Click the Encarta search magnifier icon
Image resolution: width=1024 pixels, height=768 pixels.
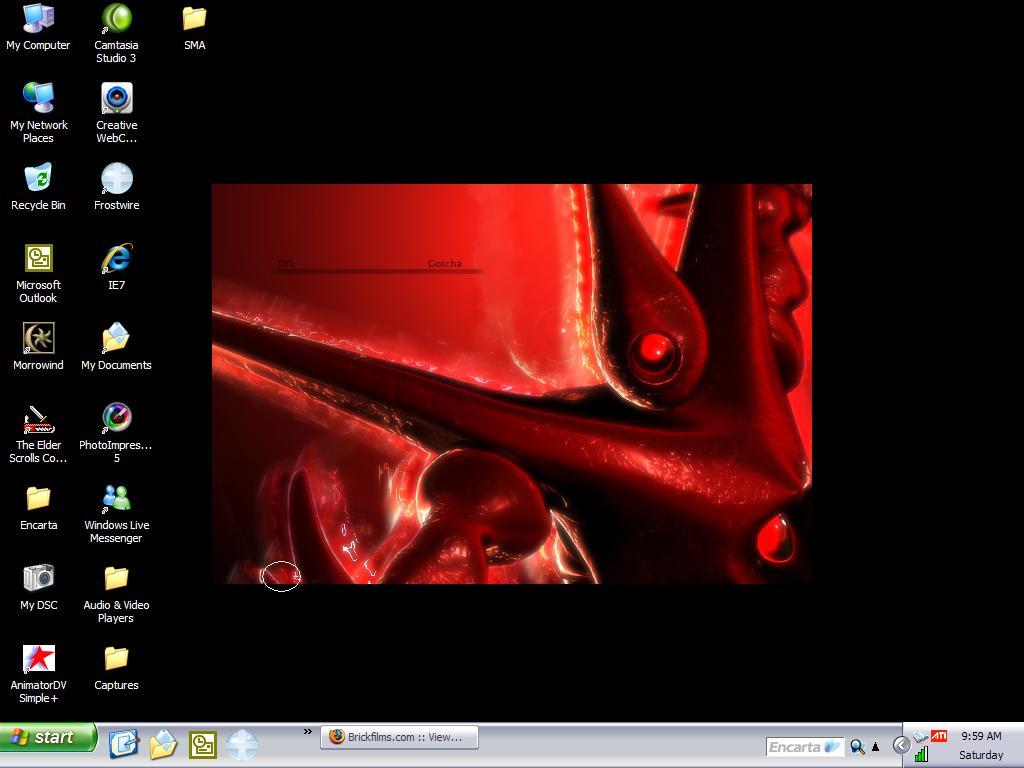tap(857, 747)
